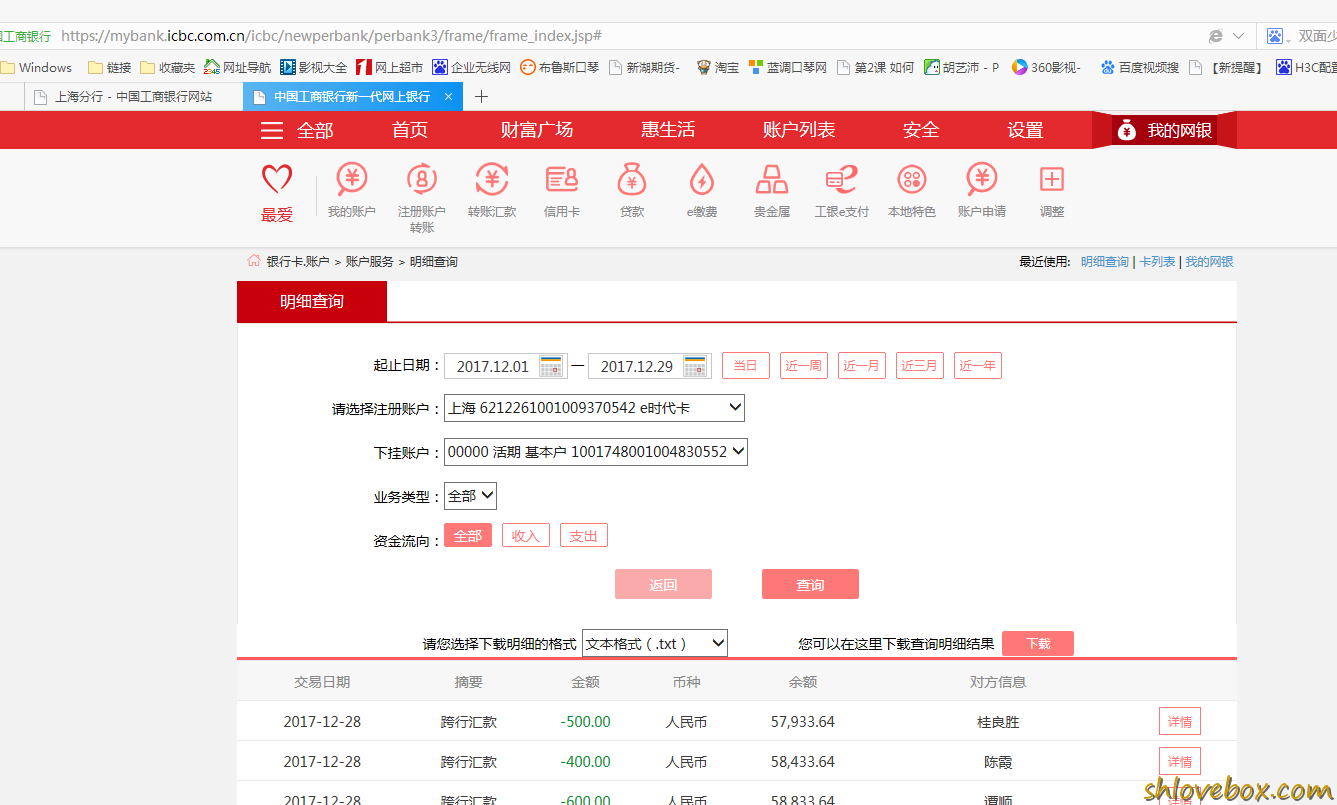Set date range to 近一周
This screenshot has width=1337, height=805.
click(x=804, y=366)
